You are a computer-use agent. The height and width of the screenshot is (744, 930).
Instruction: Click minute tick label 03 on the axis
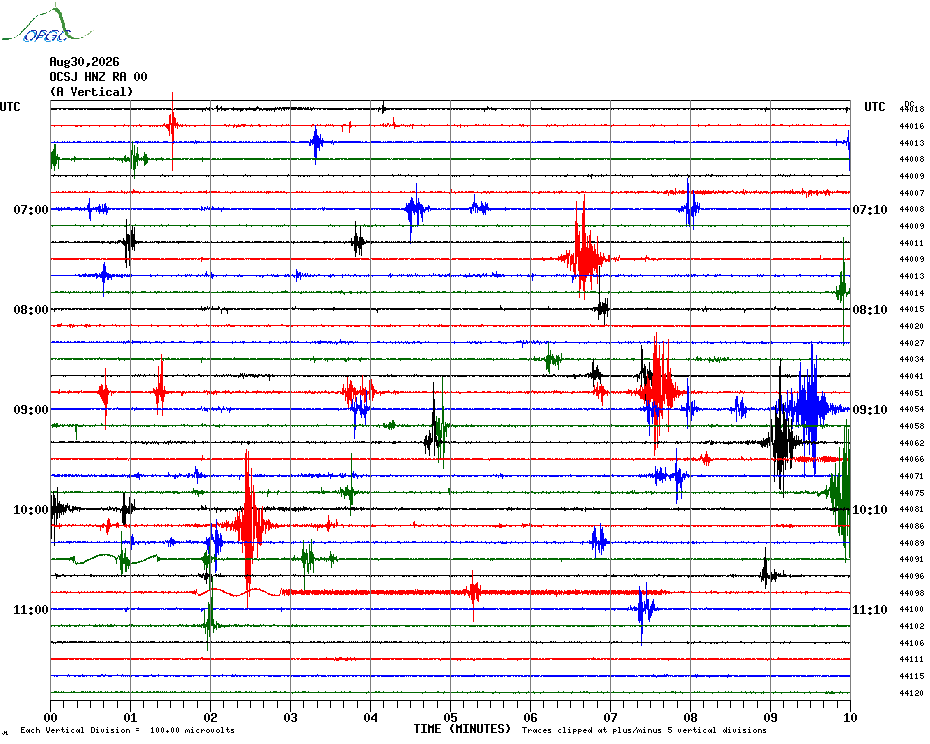(291, 717)
